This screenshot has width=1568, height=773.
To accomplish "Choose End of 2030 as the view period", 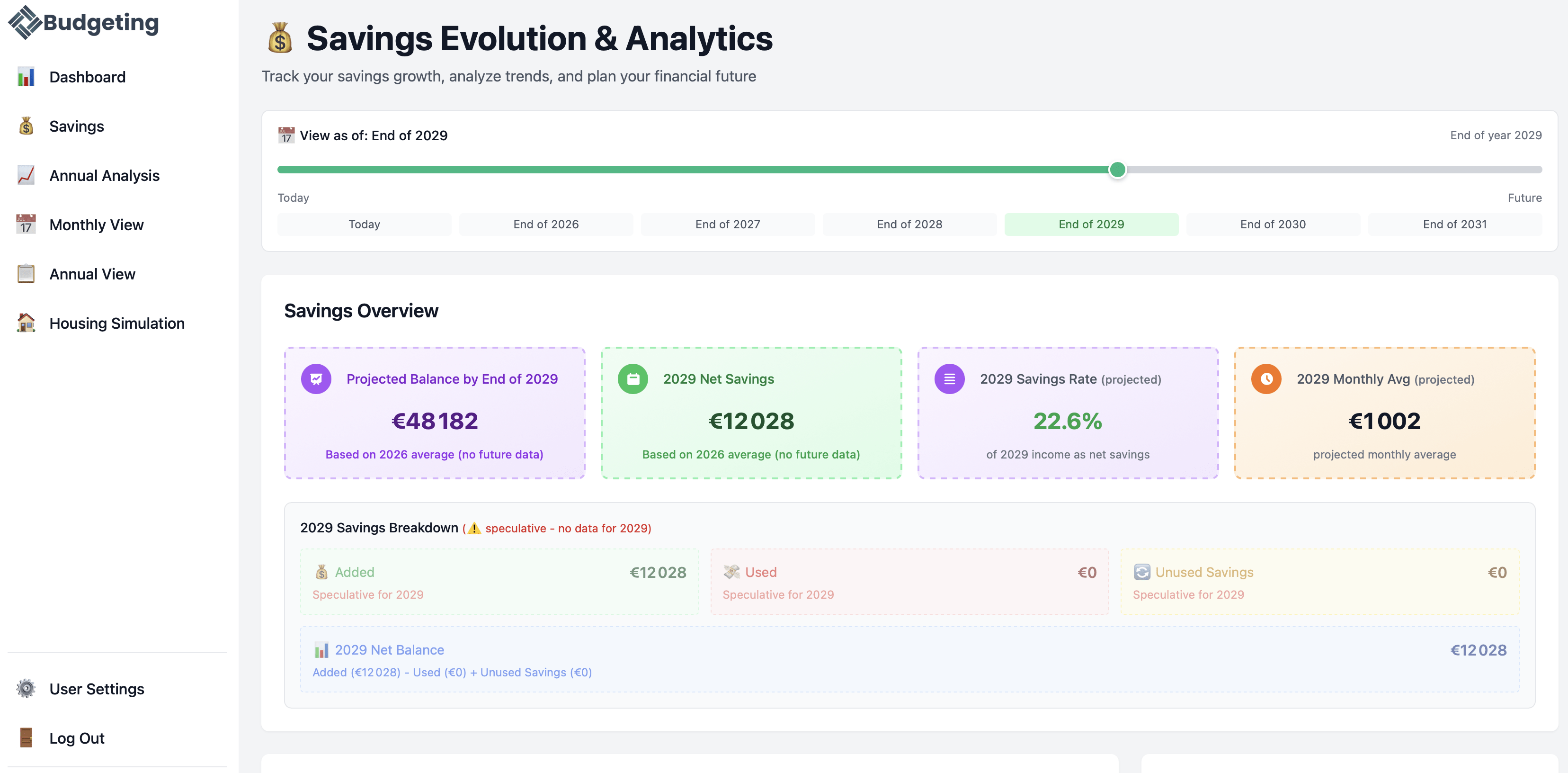I will tap(1273, 224).
